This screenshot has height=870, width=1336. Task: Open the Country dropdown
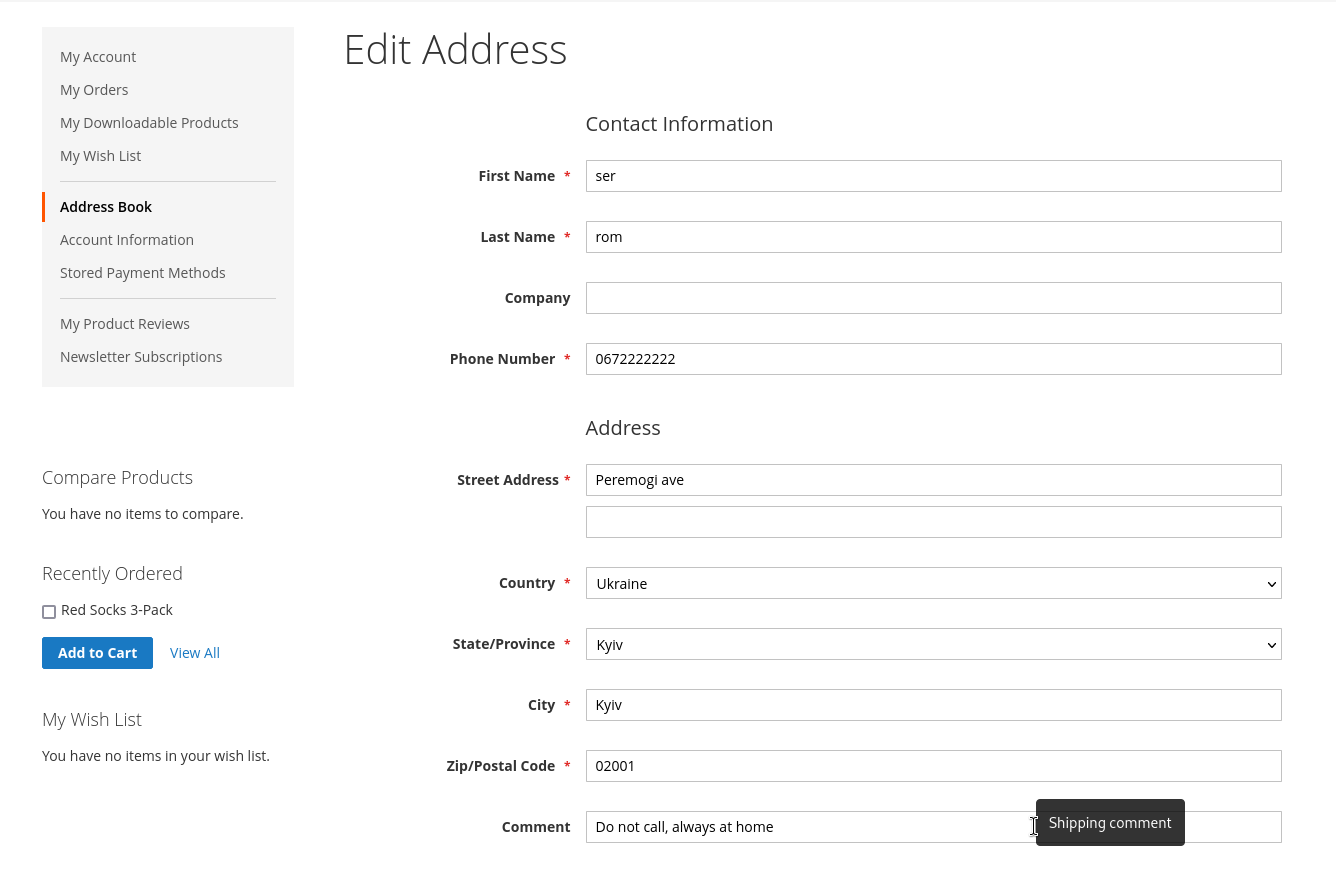(932, 583)
